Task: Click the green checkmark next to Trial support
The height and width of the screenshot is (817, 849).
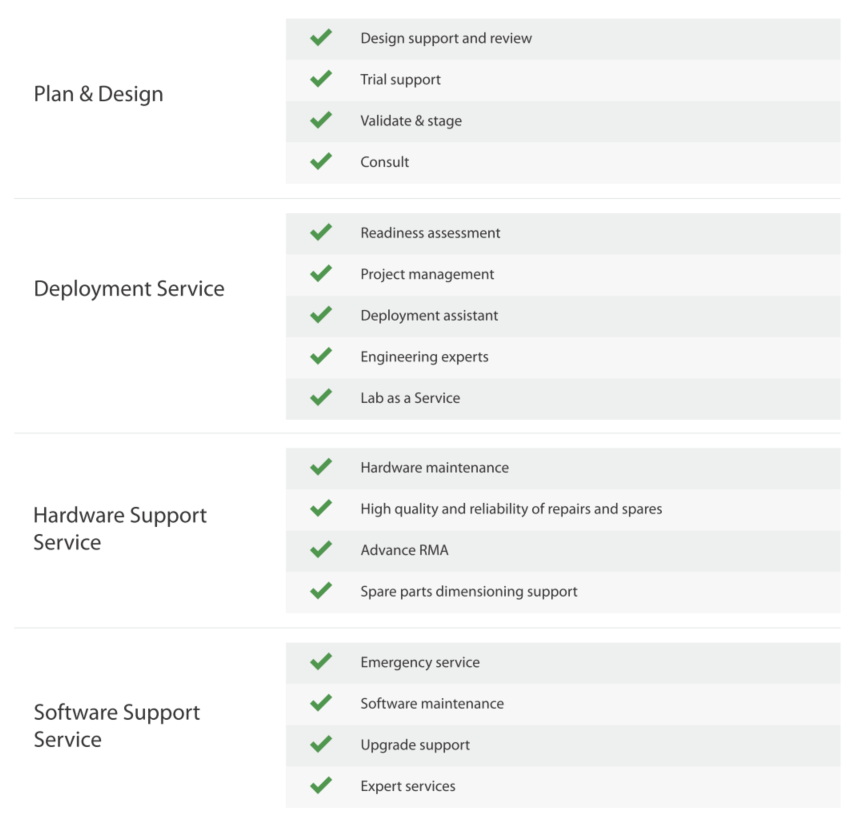Action: click(x=321, y=79)
